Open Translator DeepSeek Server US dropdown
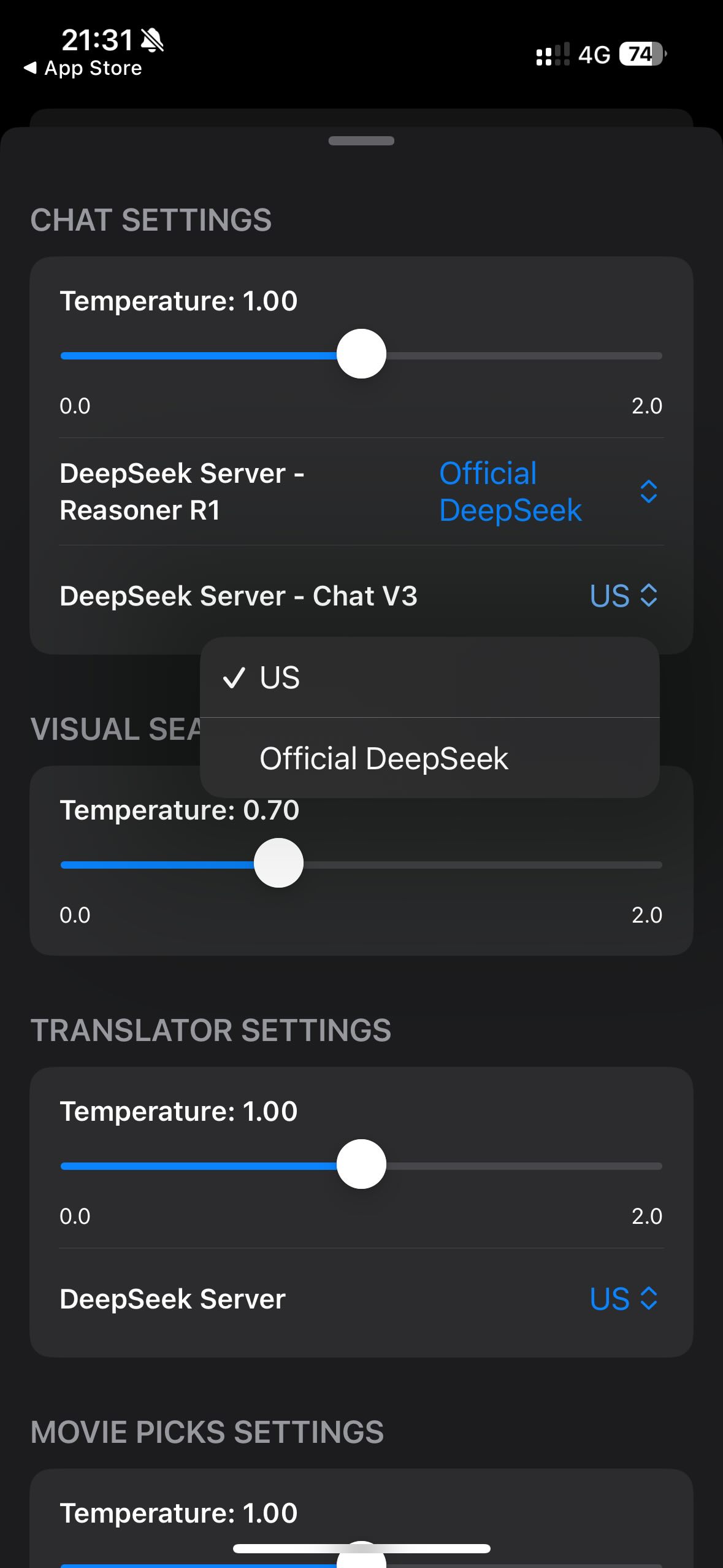The height and width of the screenshot is (1568, 723). coord(610,1299)
